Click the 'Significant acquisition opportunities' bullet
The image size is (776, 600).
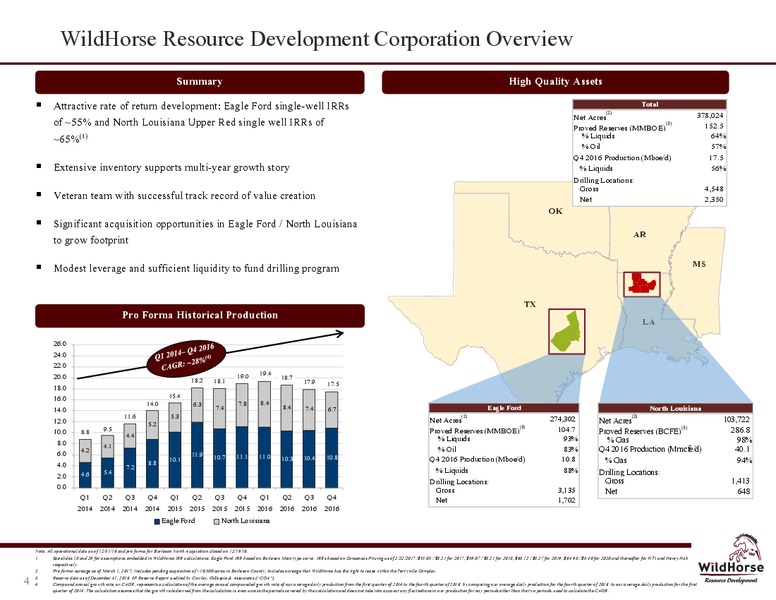[x=205, y=232]
